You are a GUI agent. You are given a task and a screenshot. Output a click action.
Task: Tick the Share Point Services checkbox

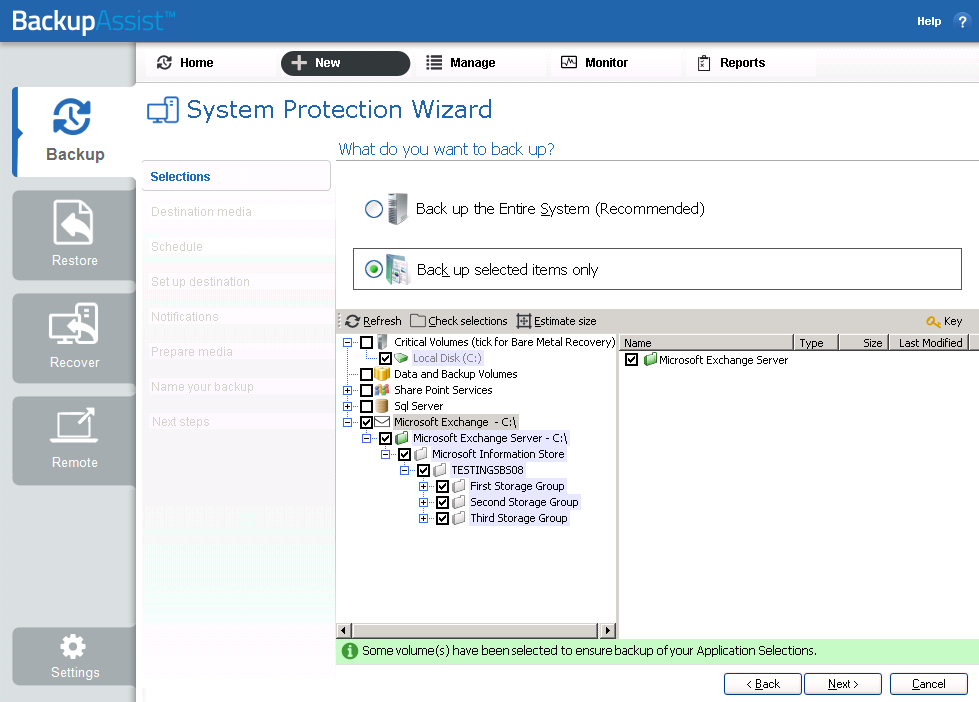click(x=367, y=390)
